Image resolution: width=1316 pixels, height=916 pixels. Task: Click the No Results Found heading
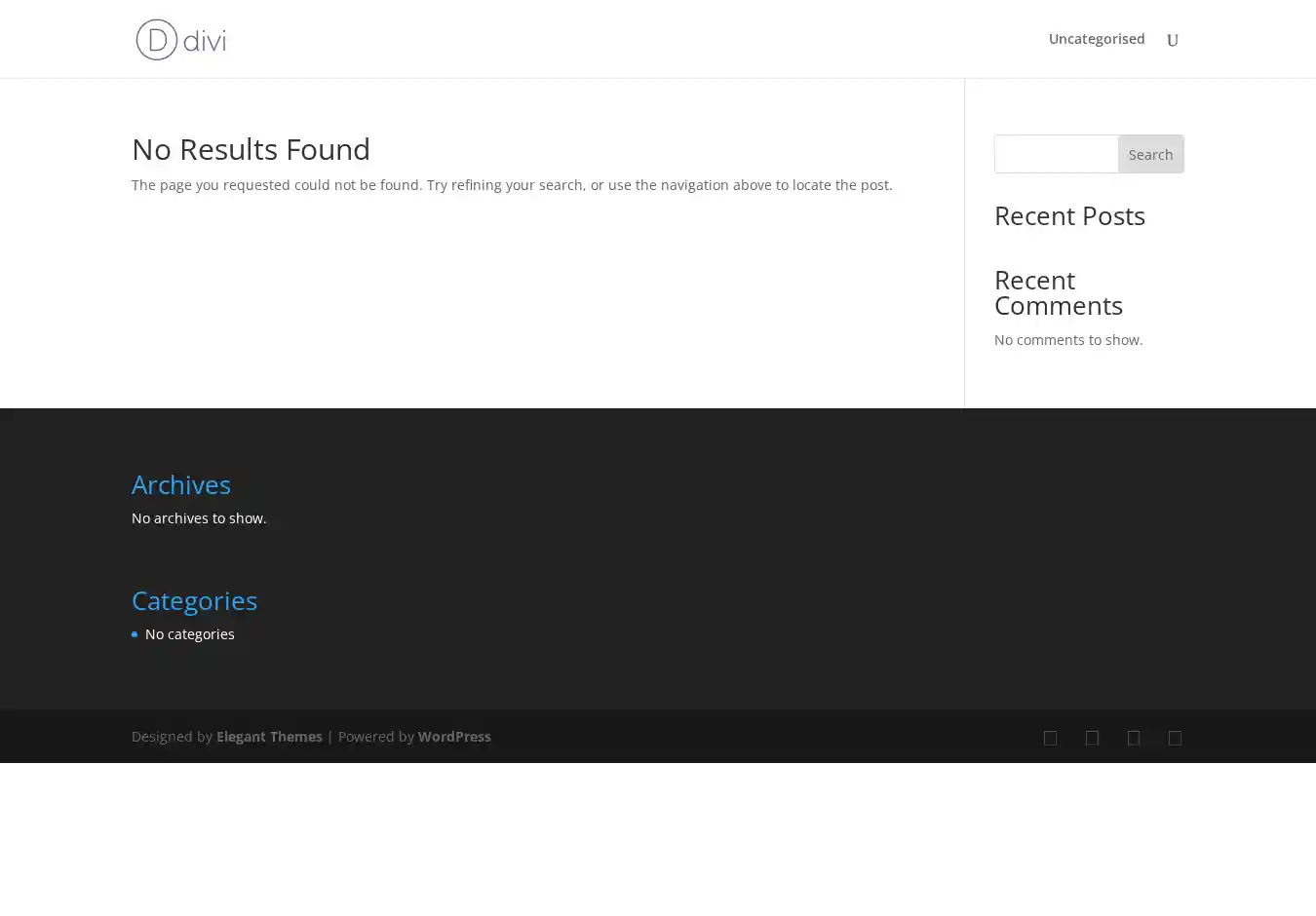pos(251,149)
